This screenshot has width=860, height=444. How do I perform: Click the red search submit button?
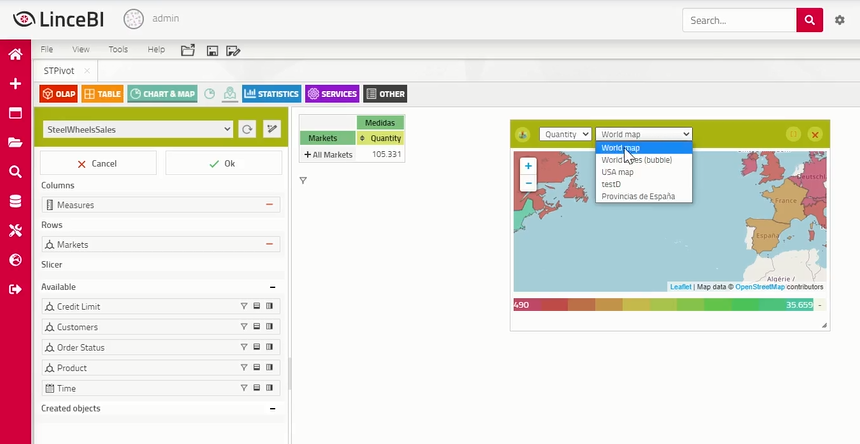click(x=810, y=20)
